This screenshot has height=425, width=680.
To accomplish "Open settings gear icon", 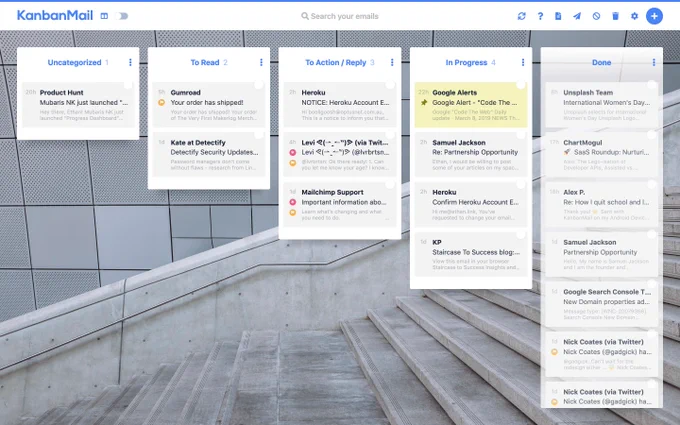I will [x=634, y=16].
